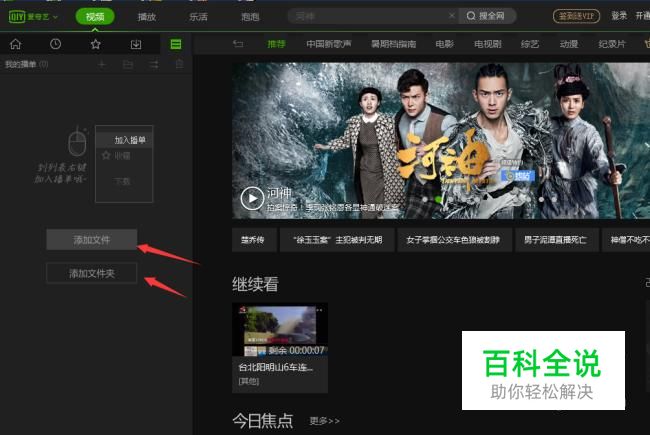650x435 pixels.
Task: Click the 搜全网 search button
Action: 488,16
